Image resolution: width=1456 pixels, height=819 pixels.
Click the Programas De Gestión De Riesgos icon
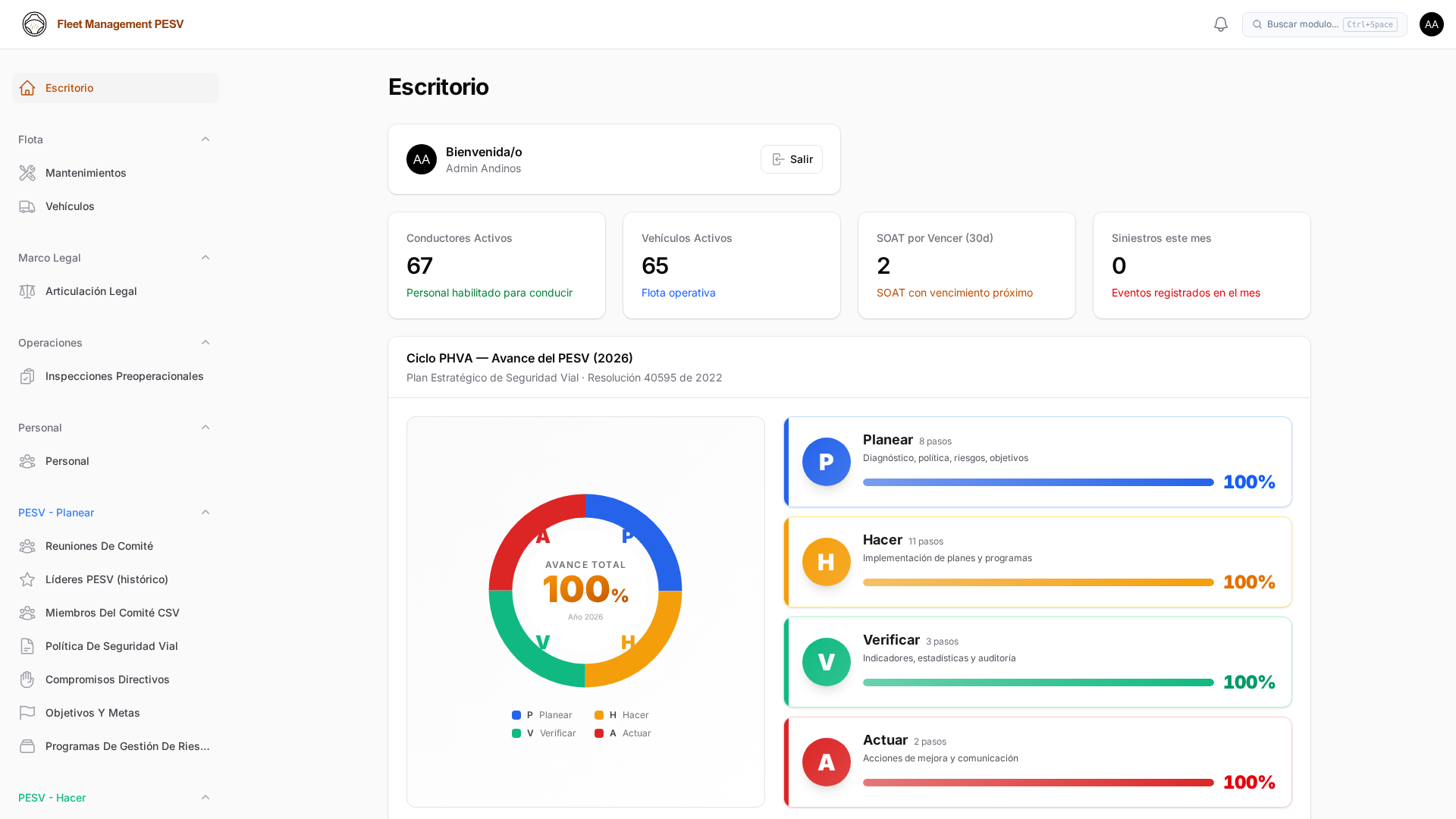coord(27,746)
